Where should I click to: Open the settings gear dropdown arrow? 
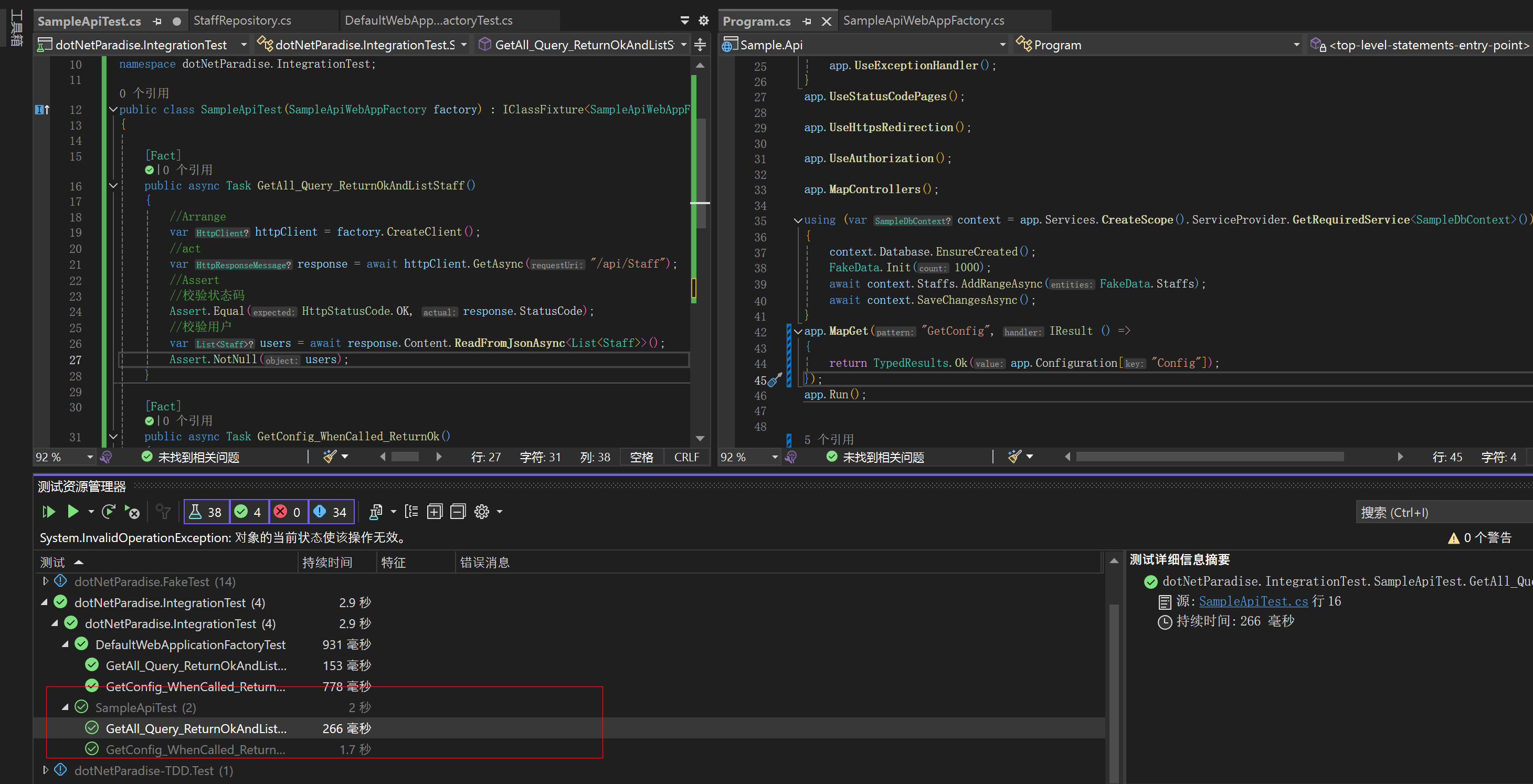(499, 512)
